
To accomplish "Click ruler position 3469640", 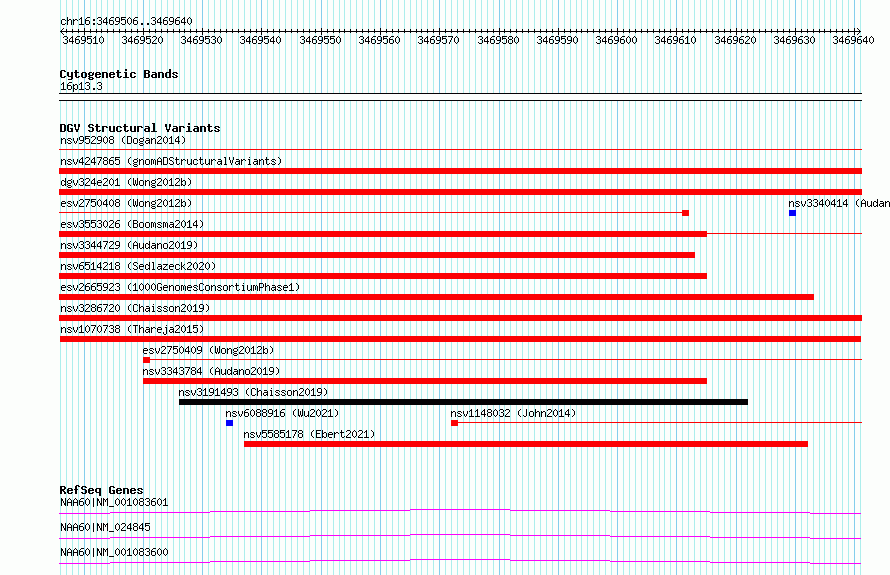I will (853, 40).
